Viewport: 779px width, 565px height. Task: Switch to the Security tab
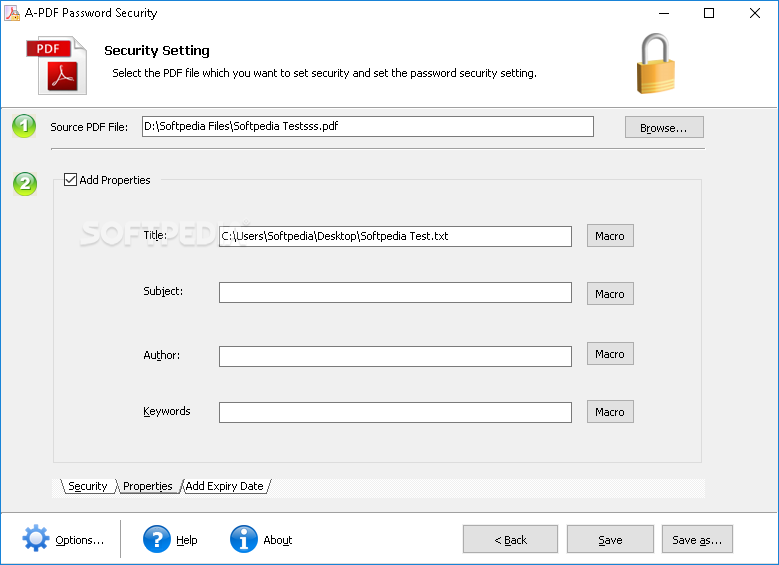point(87,486)
